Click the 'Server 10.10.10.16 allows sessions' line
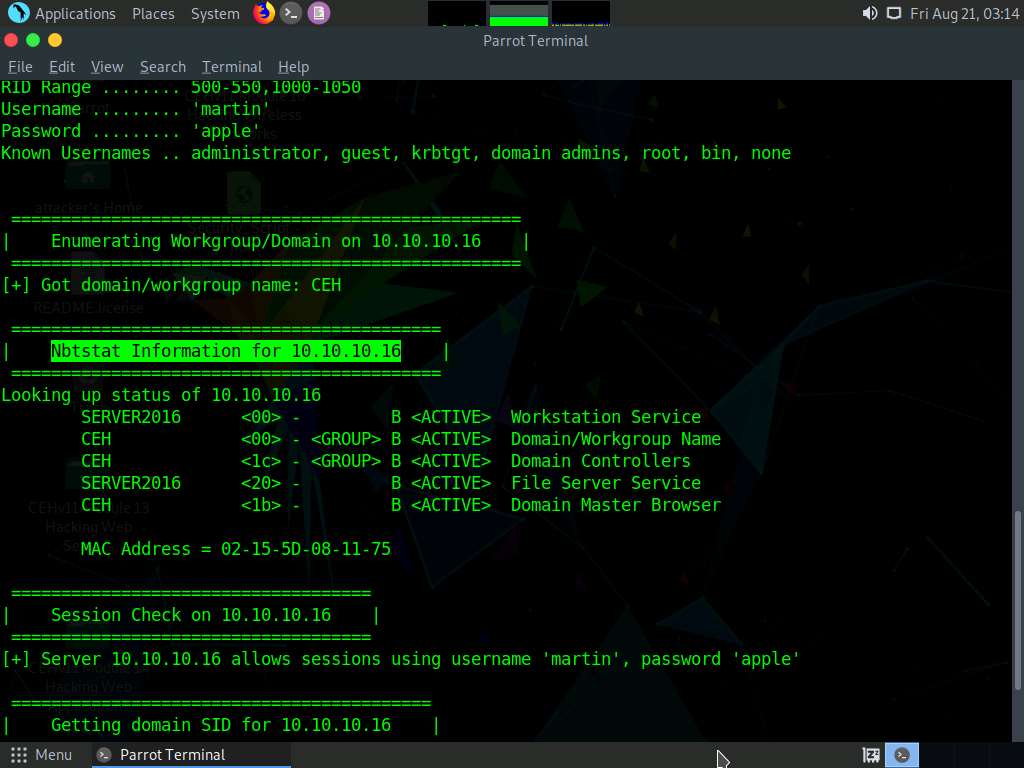The height and width of the screenshot is (768, 1024). (x=400, y=658)
